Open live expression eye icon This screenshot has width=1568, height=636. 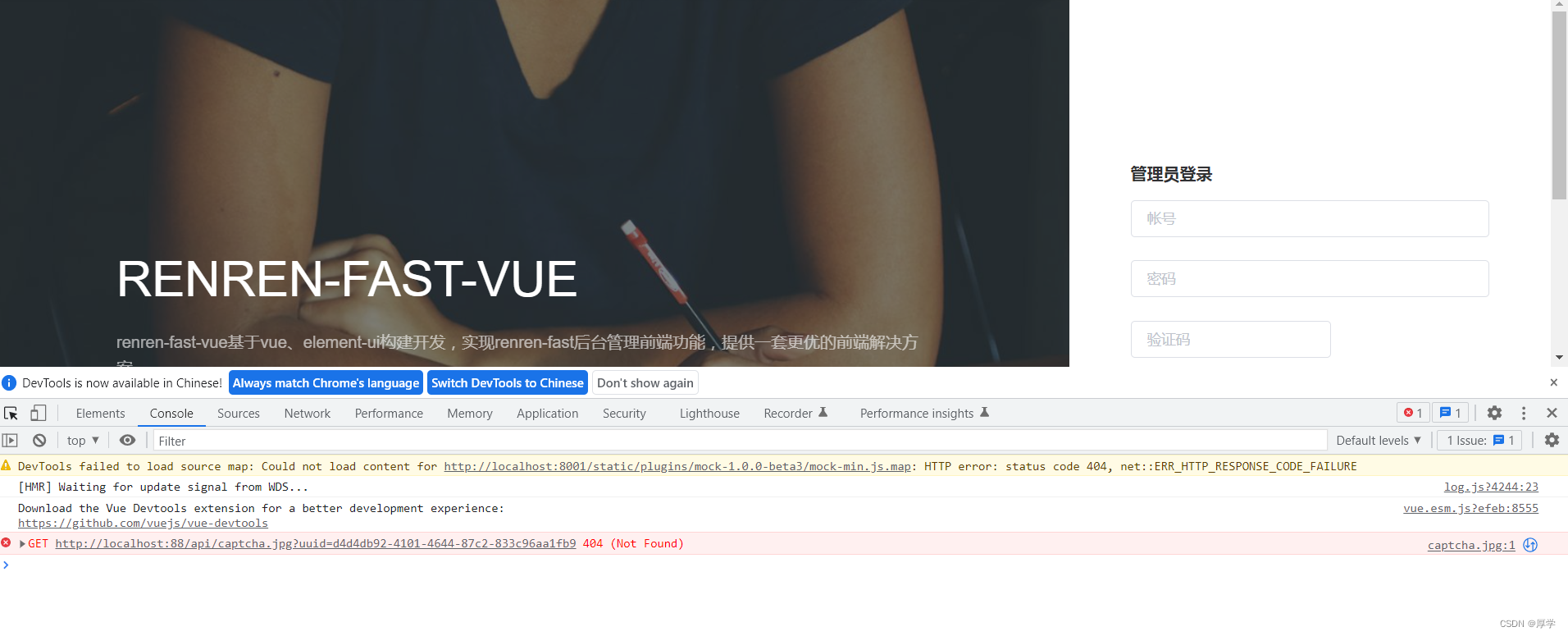click(x=127, y=441)
